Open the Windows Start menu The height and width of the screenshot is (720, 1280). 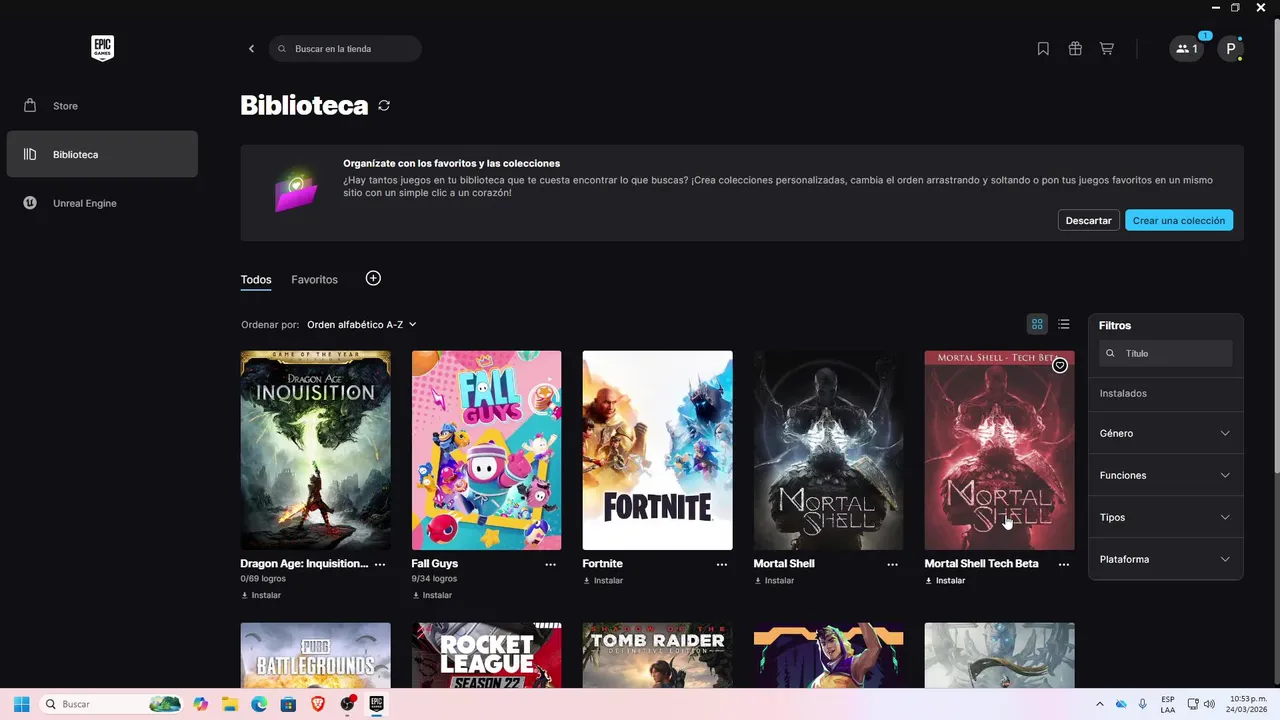[21, 704]
